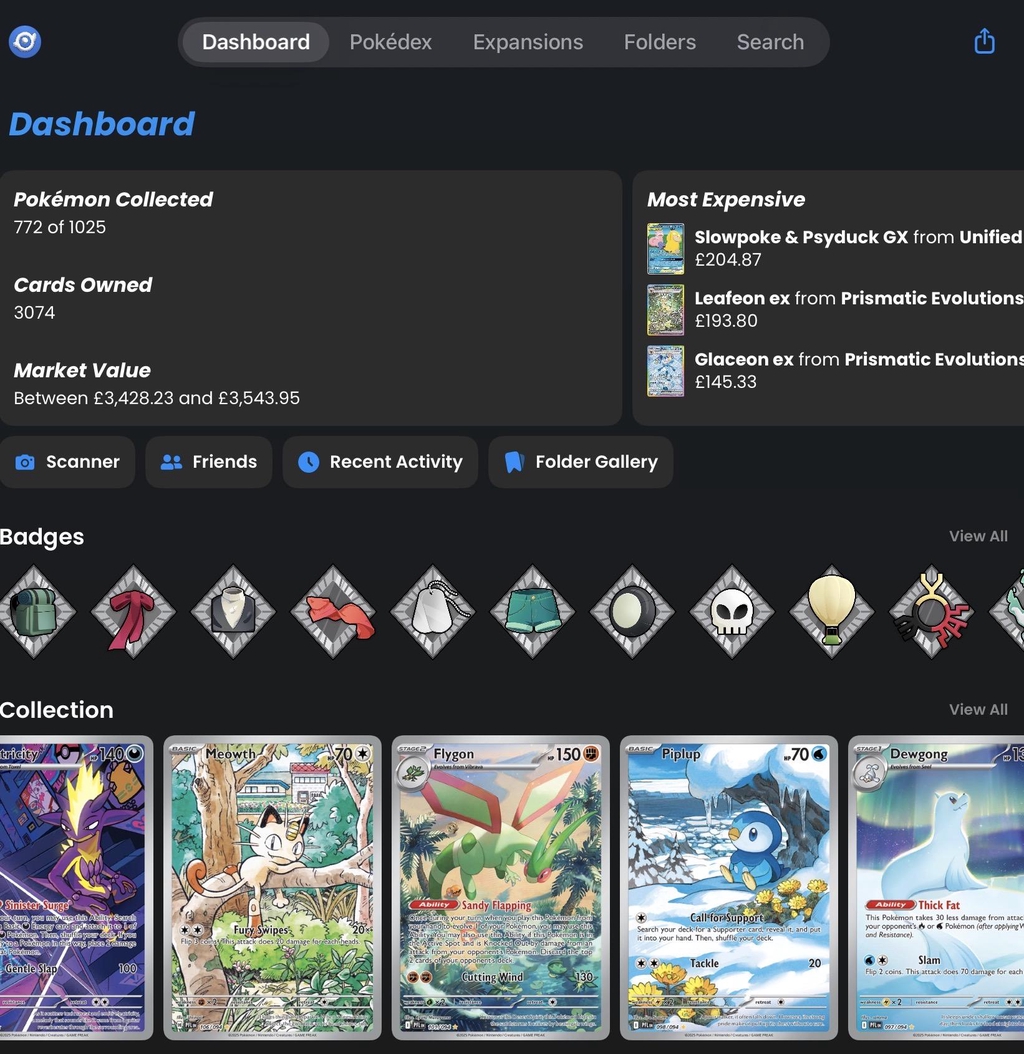The height and width of the screenshot is (1054, 1024).
Task: Open the Friends button
Action: click(x=209, y=462)
